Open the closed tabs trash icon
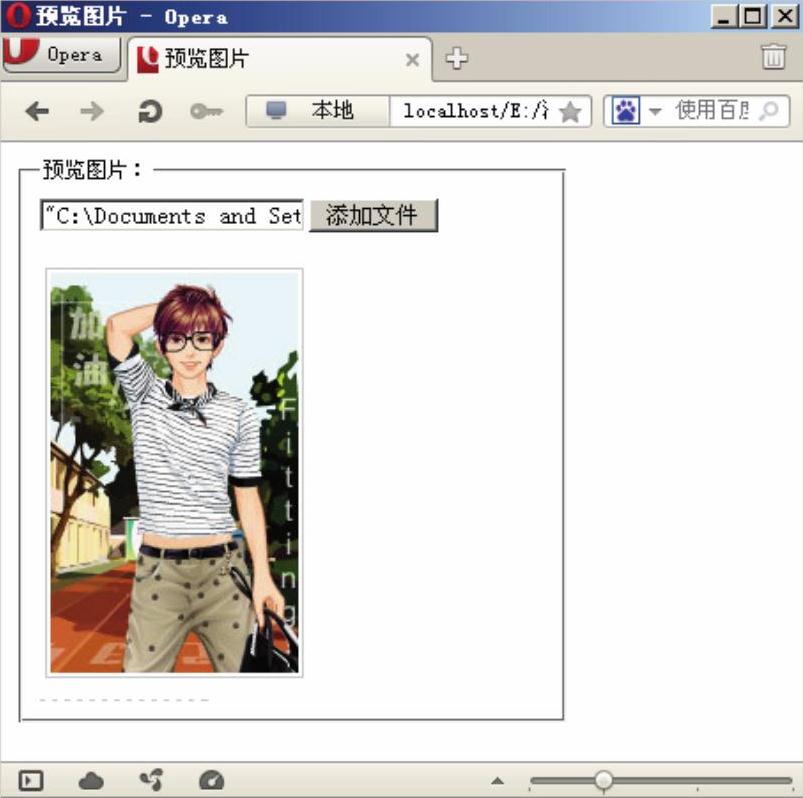Screen dimensions: 803x798 click(773, 56)
